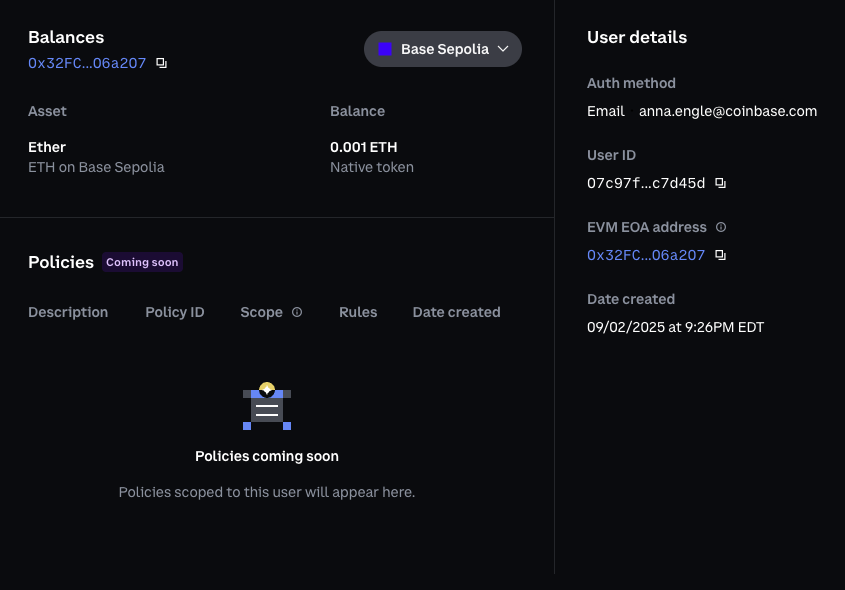Open the EVM EOA address link
This screenshot has height=590, width=845.
(645, 255)
